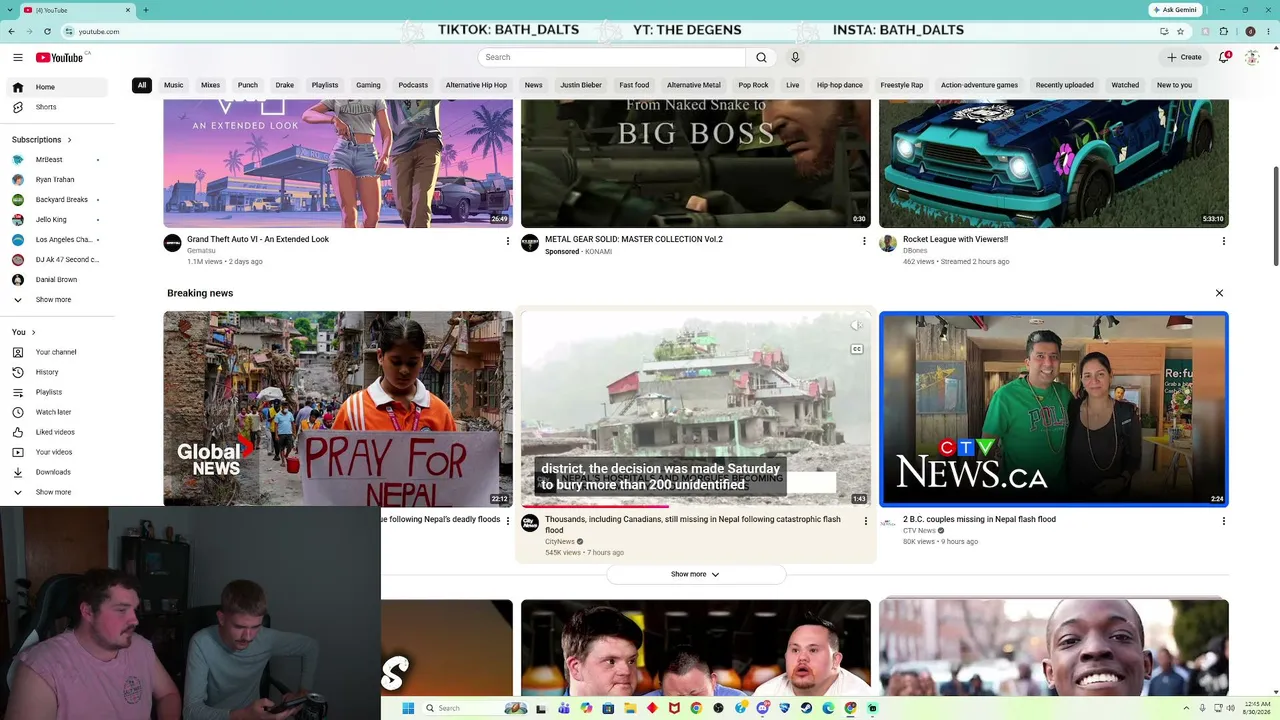Image resolution: width=1280 pixels, height=720 pixels.
Task: Open the CityNews channel link
Action: 560,541
